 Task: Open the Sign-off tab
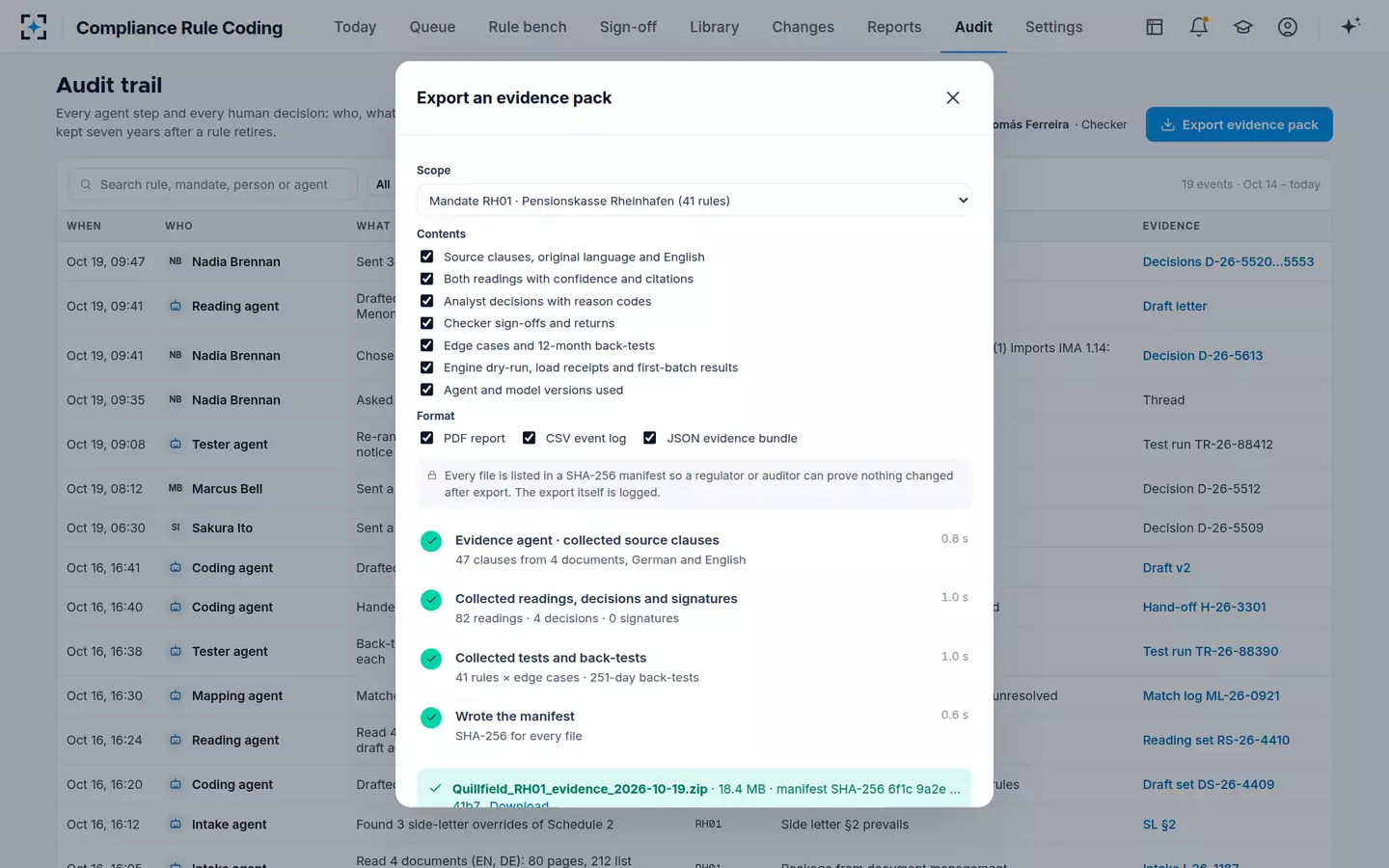[x=628, y=27]
